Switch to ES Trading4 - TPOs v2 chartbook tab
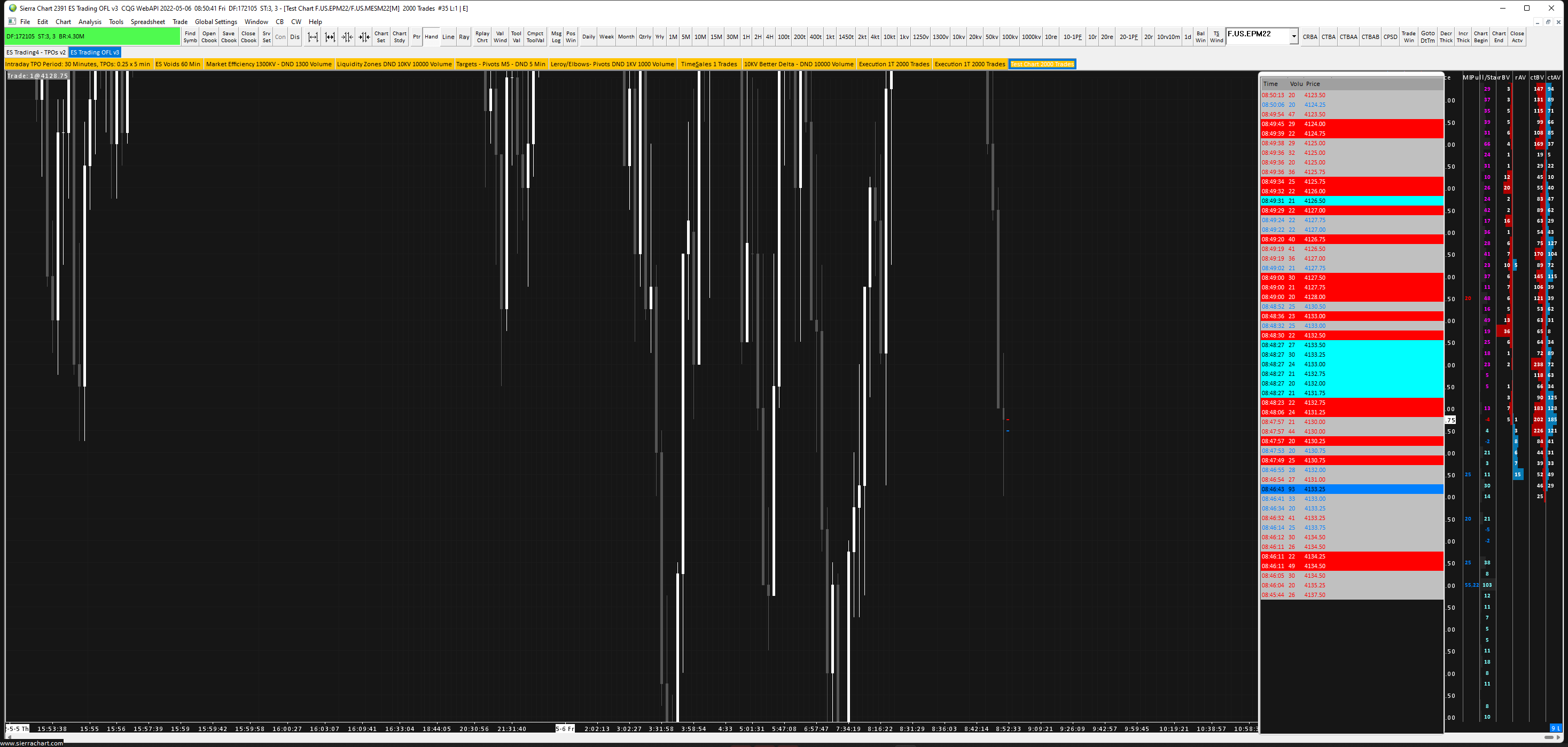 (x=36, y=52)
